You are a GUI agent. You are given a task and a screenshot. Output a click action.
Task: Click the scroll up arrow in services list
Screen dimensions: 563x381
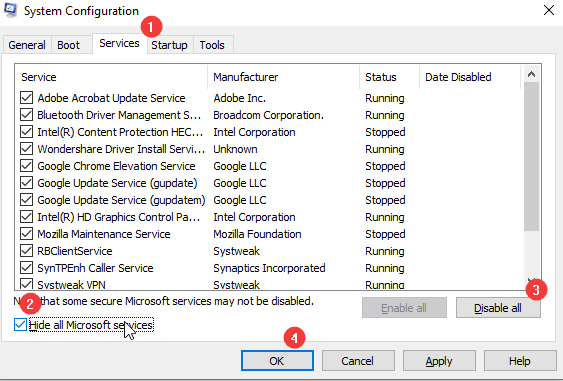(x=531, y=74)
